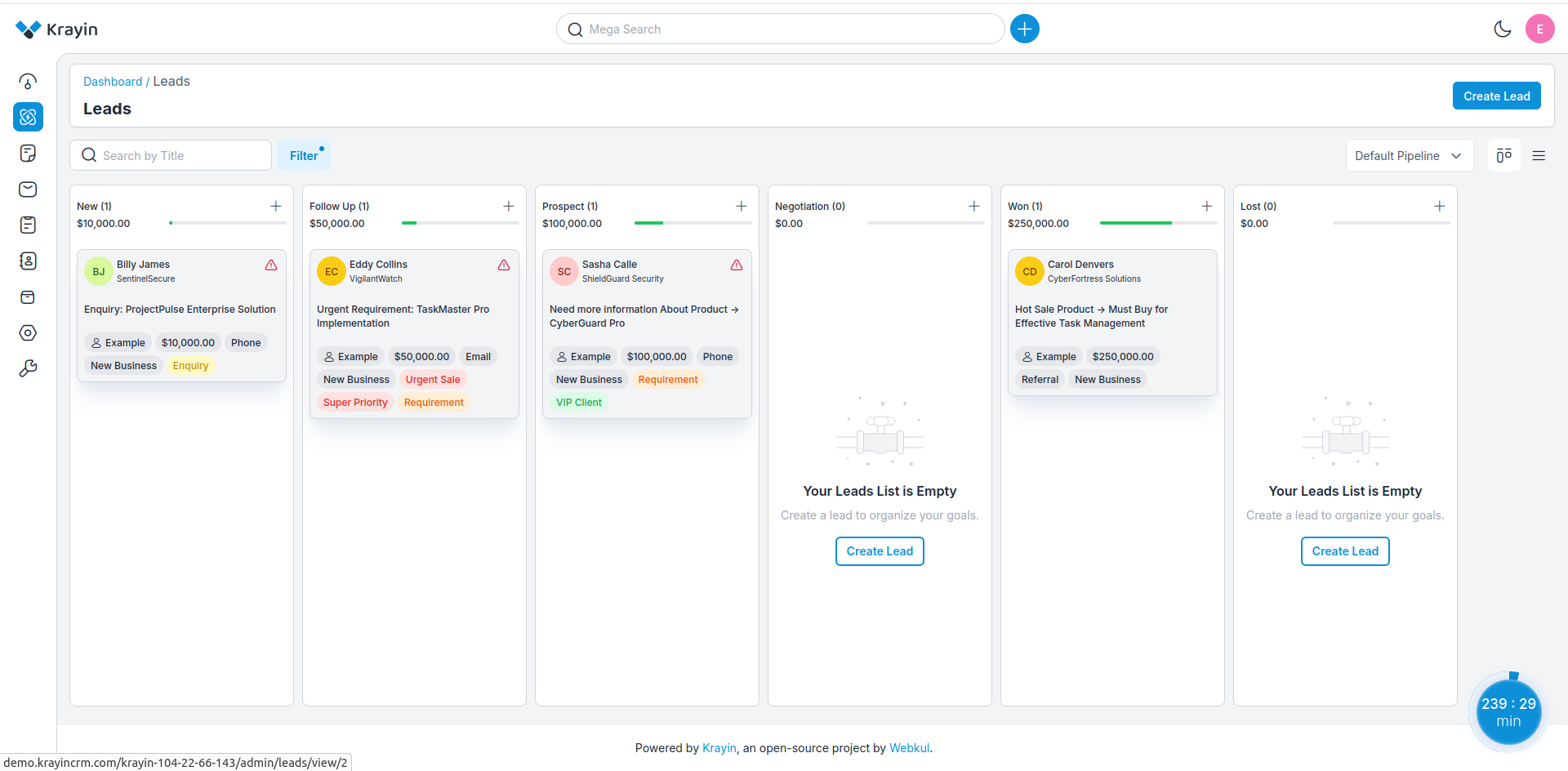The width and height of the screenshot is (1568, 771).
Task: Click the Enquiry tag on Billy James card
Action: [x=190, y=366]
